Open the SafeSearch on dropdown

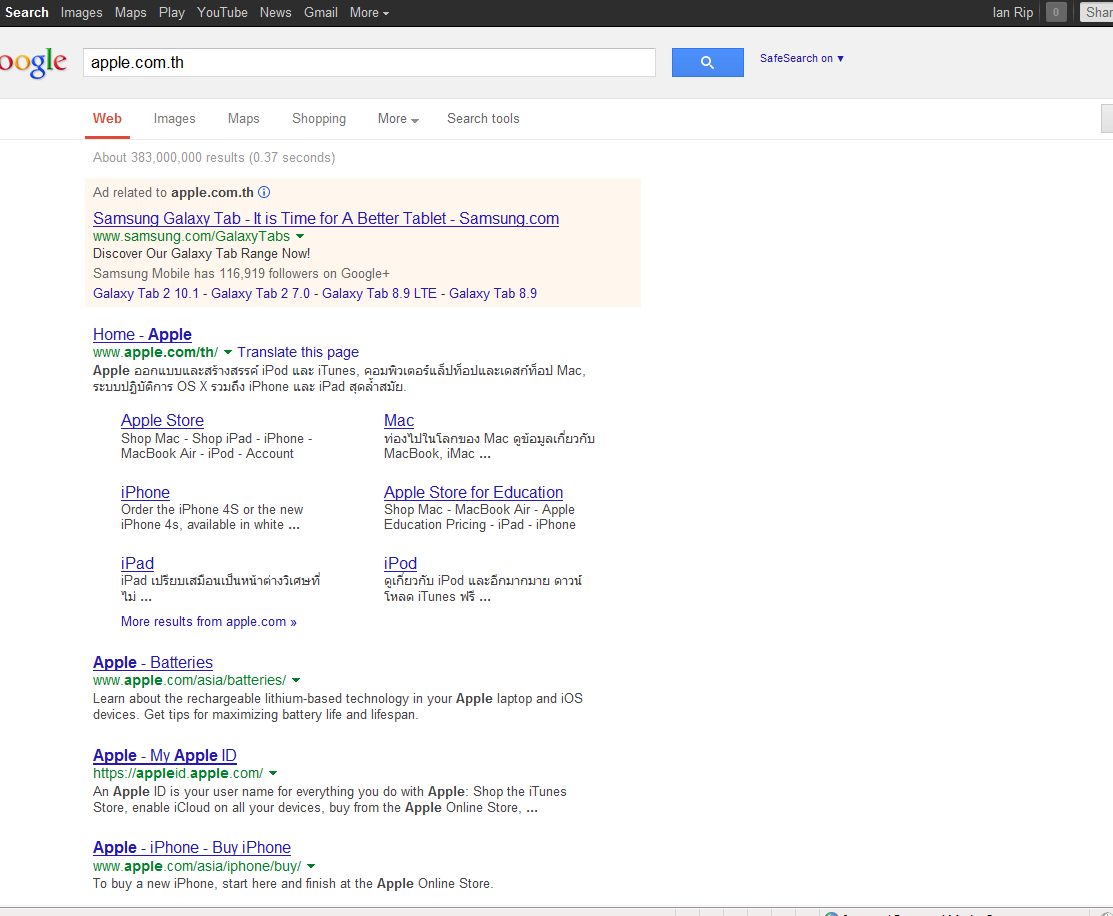pyautogui.click(x=801, y=58)
